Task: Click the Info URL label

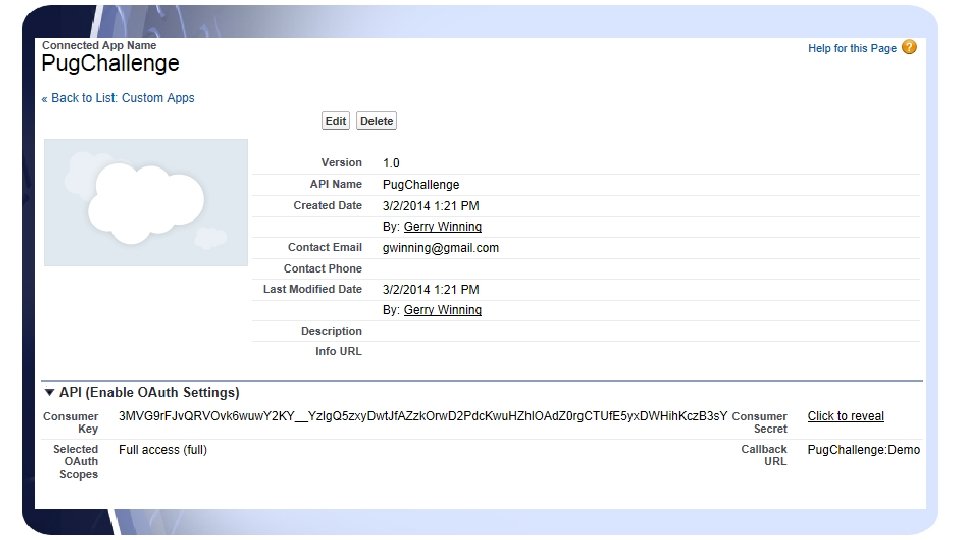Action: point(338,351)
